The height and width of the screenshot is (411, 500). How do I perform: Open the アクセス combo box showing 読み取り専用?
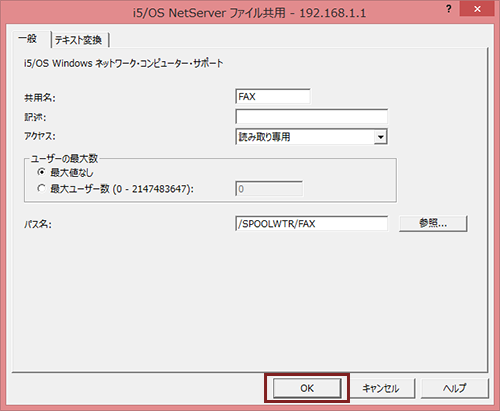311,137
